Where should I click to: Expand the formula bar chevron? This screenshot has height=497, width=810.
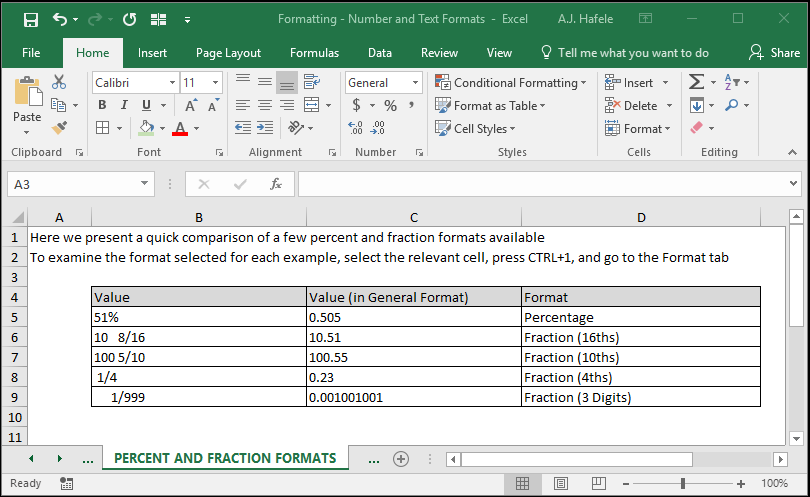[x=793, y=183]
